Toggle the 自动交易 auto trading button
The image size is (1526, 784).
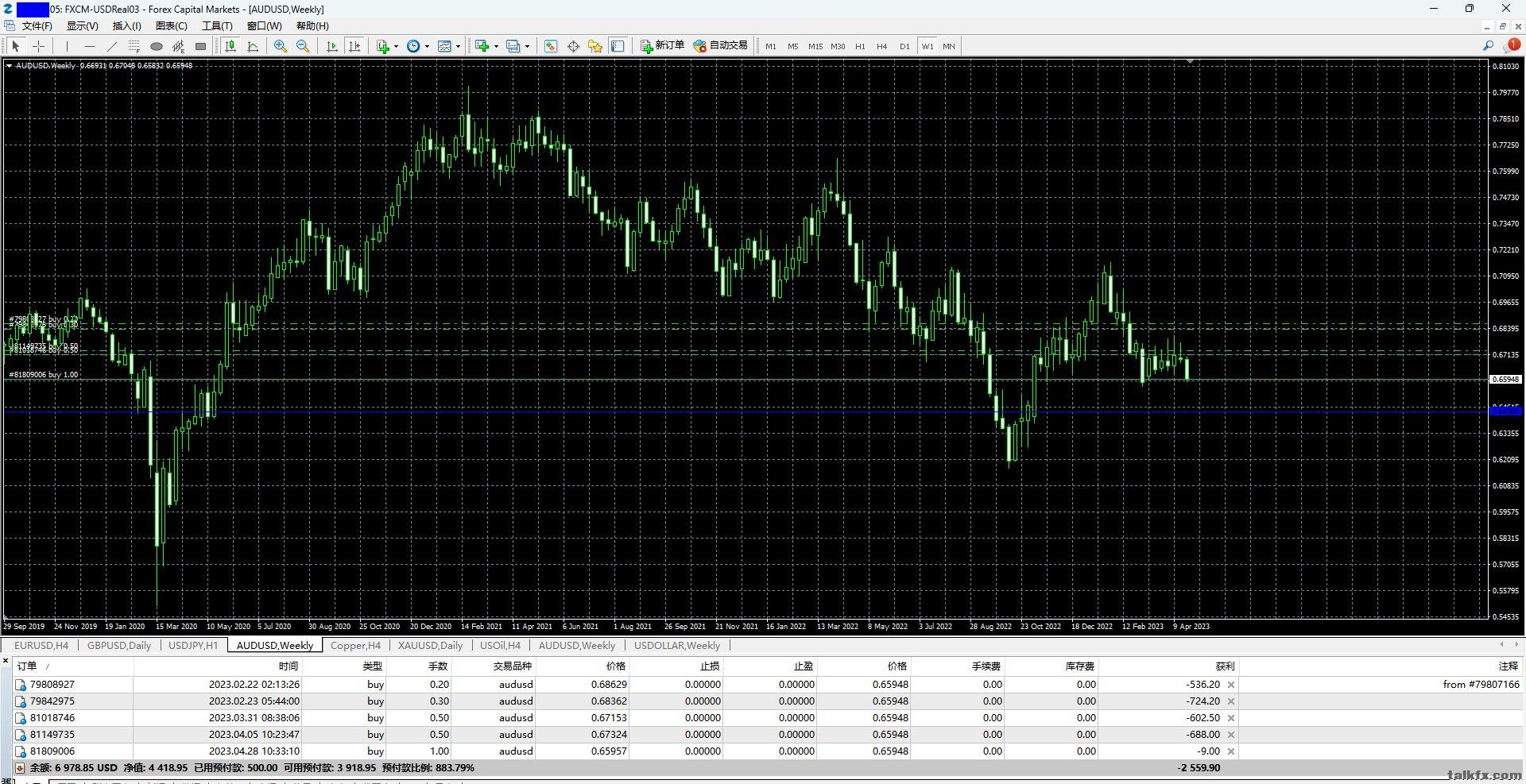pos(721,46)
